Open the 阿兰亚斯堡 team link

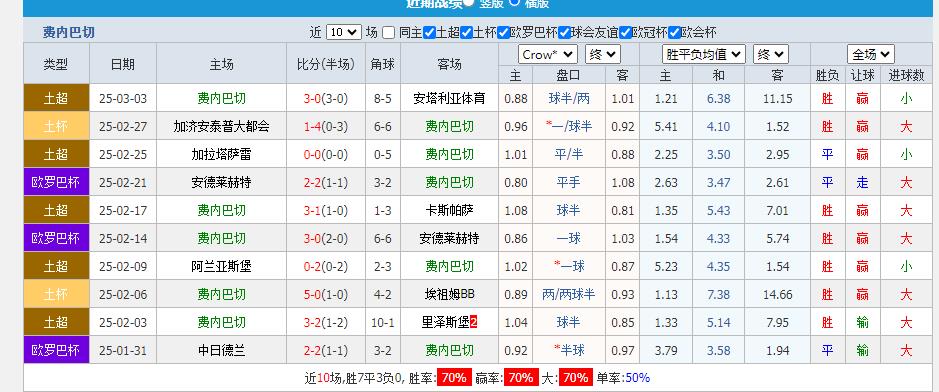click(x=222, y=266)
